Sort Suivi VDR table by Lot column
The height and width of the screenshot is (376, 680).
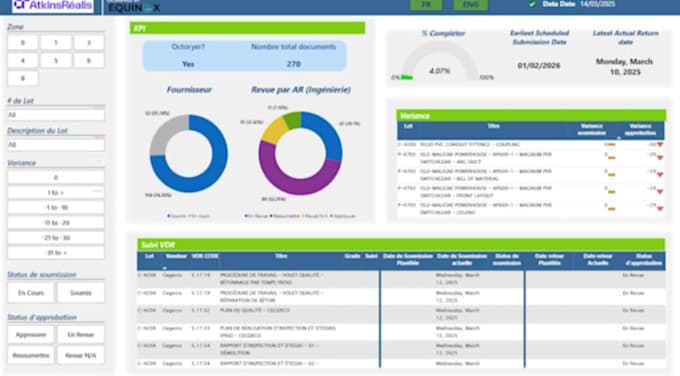[149, 256]
